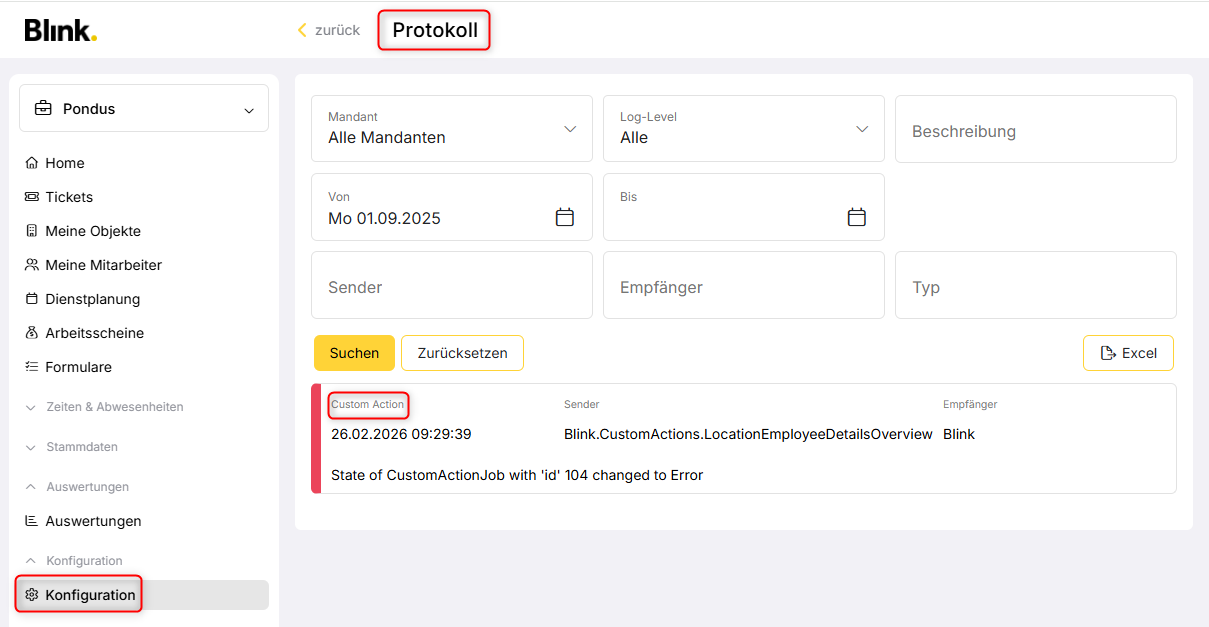Click the Home house icon in sidebar
Screen dimensions: 1209x627
coord(32,163)
